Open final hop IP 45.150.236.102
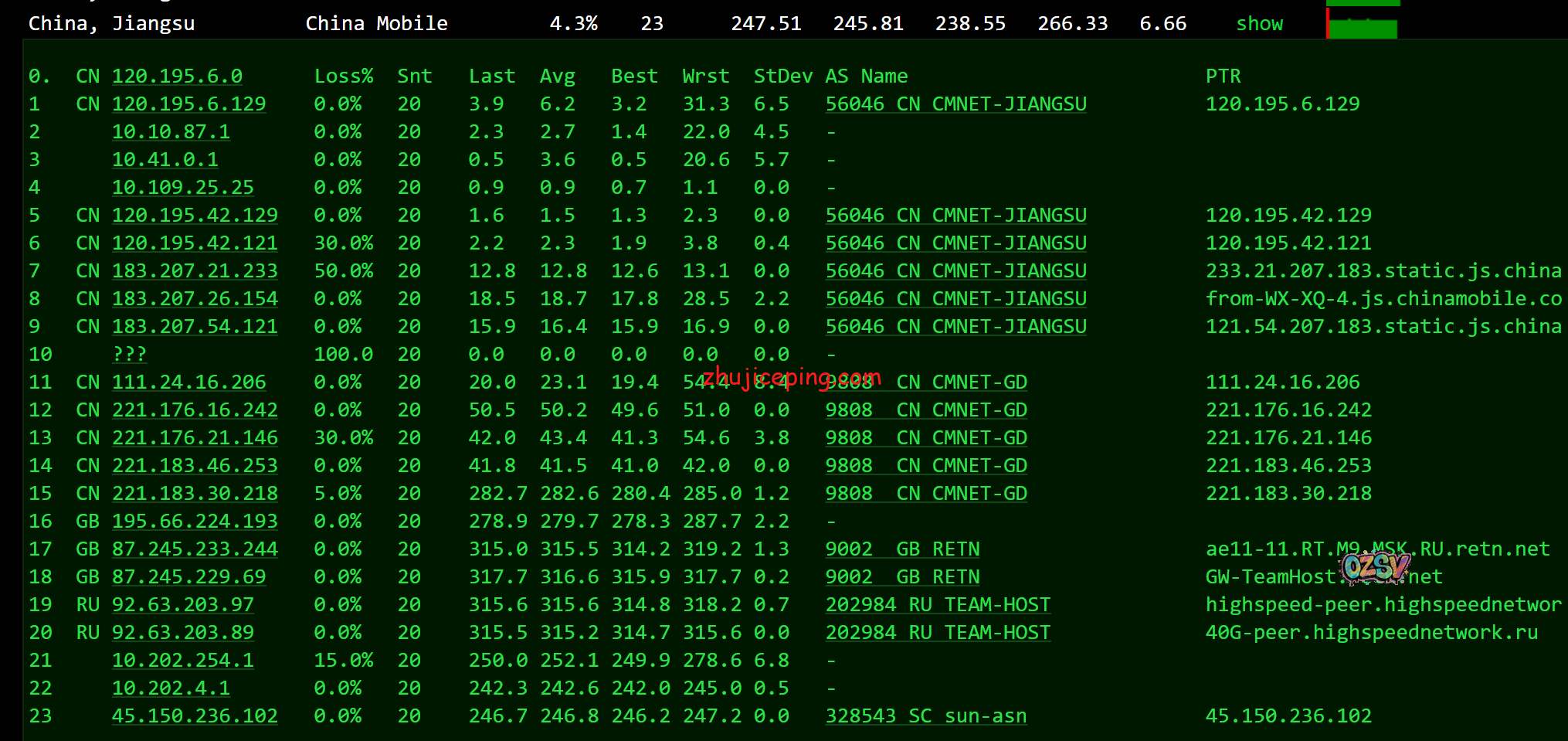 pyautogui.click(x=195, y=716)
